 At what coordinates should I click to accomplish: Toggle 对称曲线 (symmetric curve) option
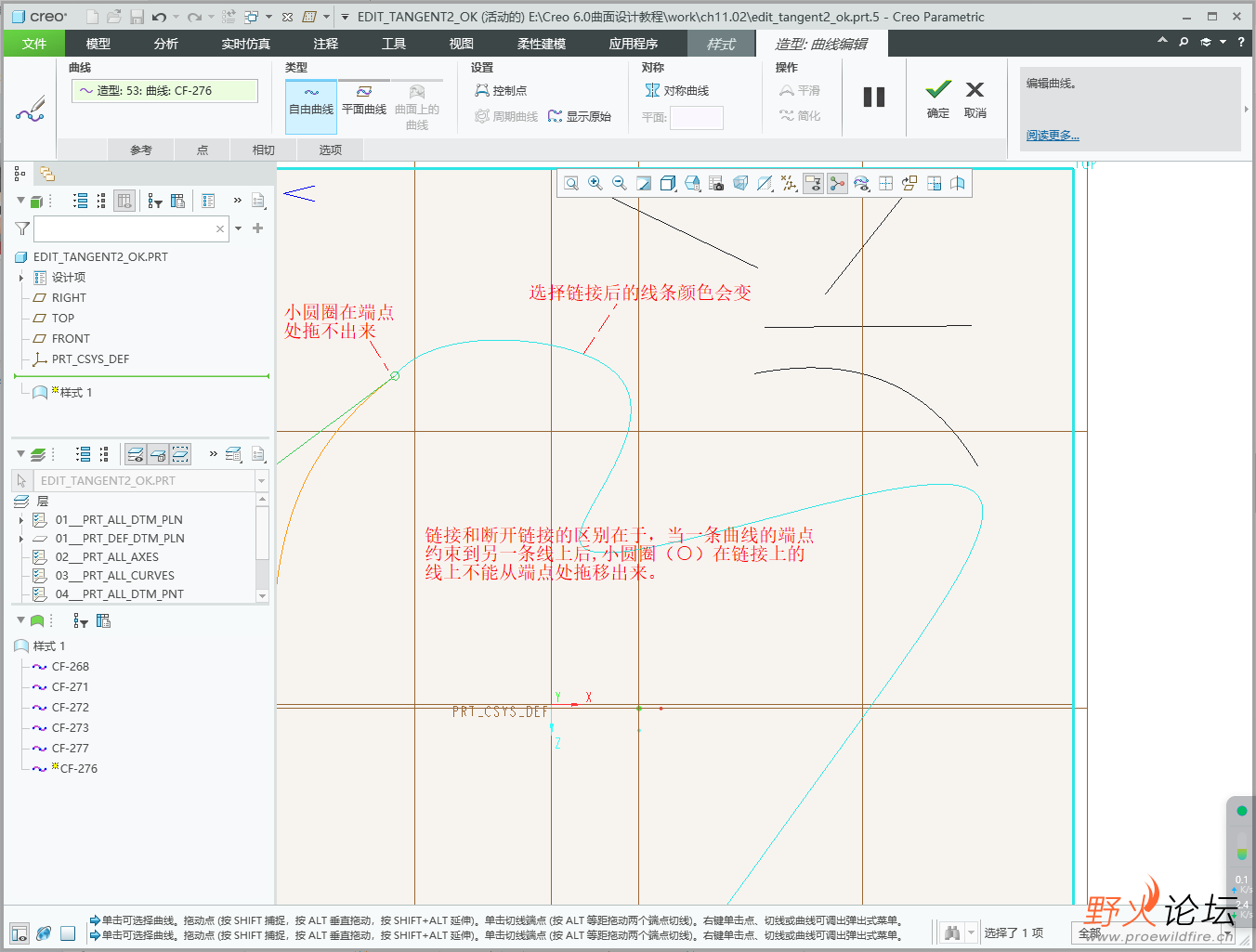coord(677,90)
